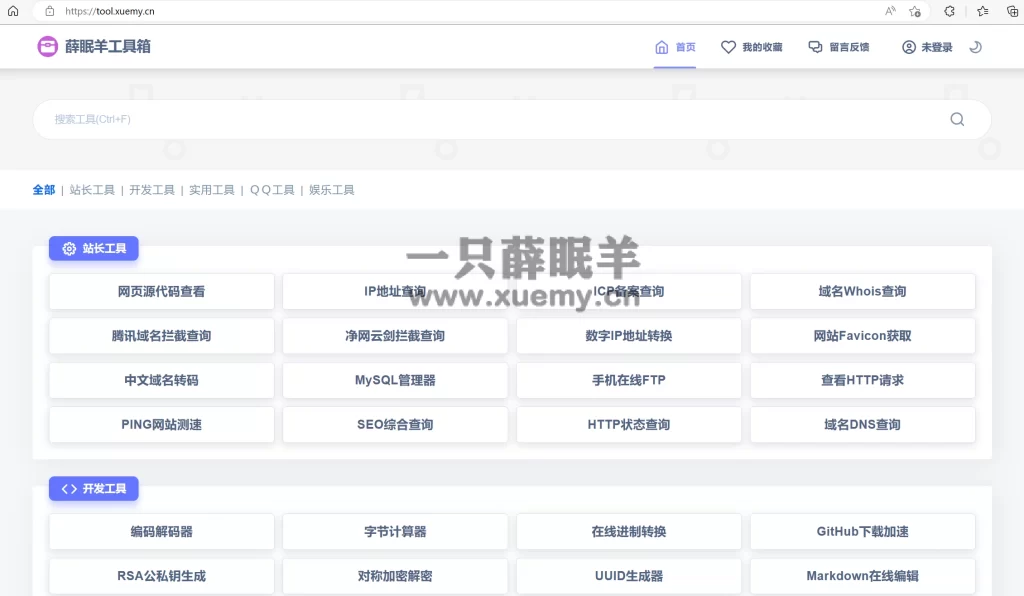Open 在线进制转换 tool
Image resolution: width=1024 pixels, height=596 pixels.
(629, 531)
